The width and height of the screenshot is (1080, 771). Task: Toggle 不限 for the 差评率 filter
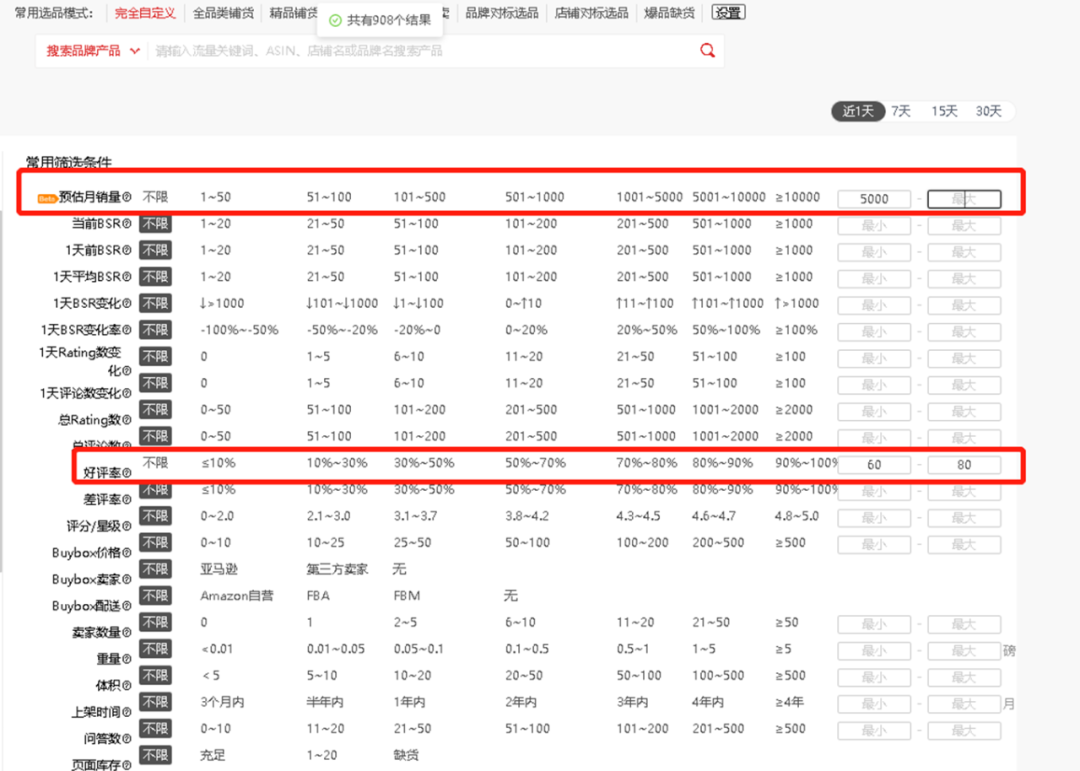tap(155, 490)
